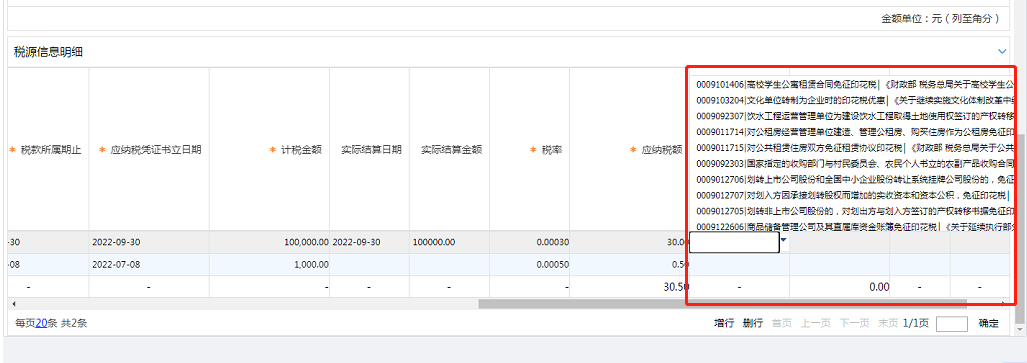Jump to 末页 last page
Screen dimensions: 1027x363
click(888, 323)
